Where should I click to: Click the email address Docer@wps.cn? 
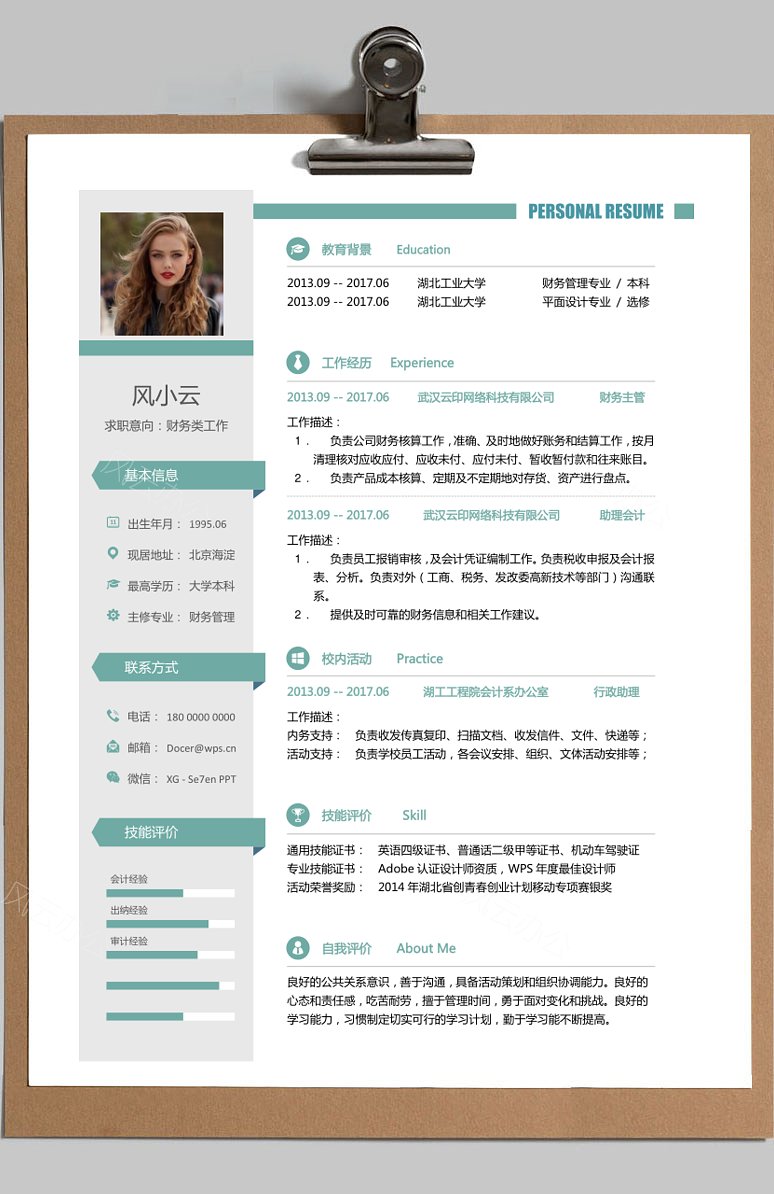coord(201,749)
